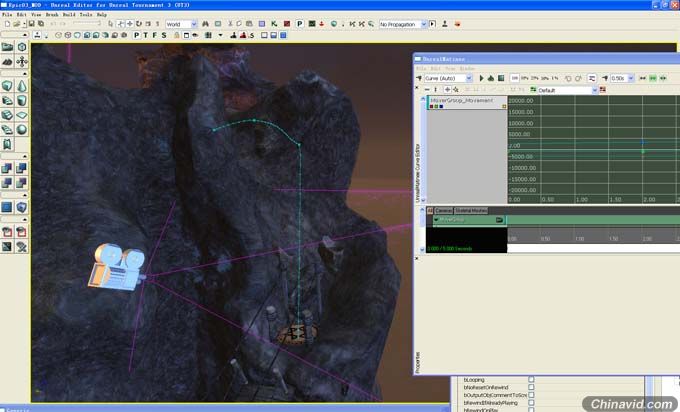The image size is (680, 412).
Task: Choose the Cone brush builder
Action: (22, 86)
